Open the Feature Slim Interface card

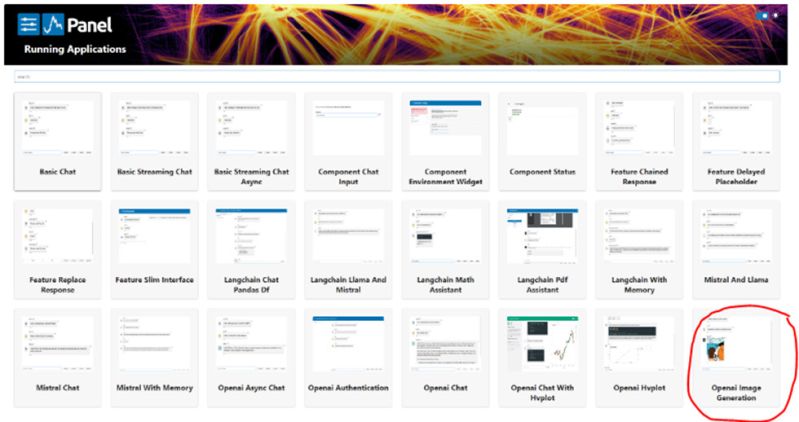click(x=154, y=250)
